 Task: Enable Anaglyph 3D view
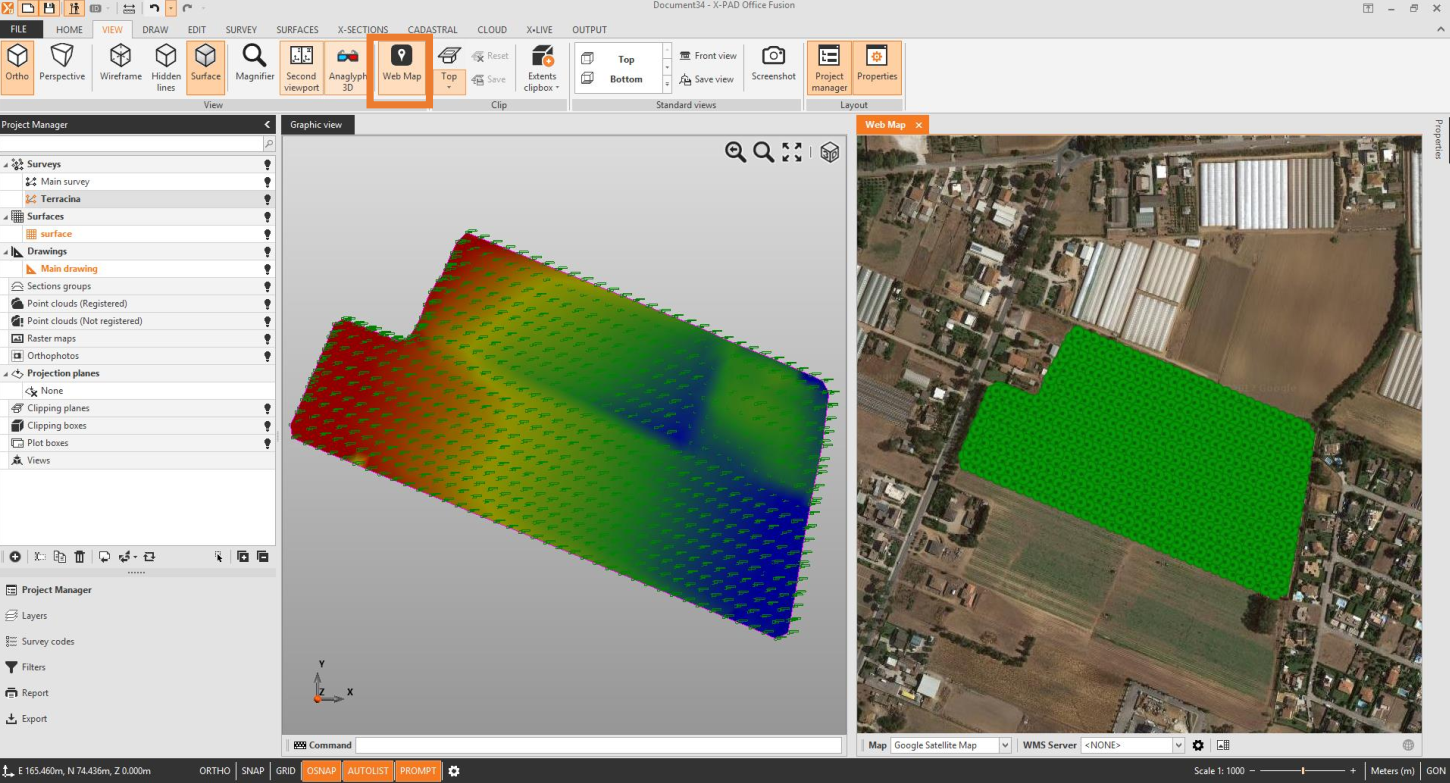tap(348, 66)
